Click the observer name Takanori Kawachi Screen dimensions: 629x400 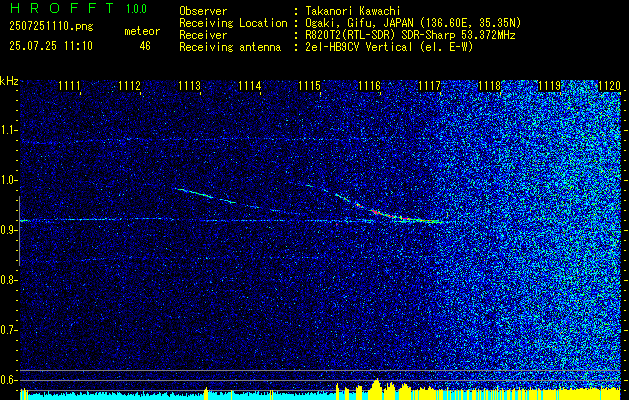tap(351, 11)
